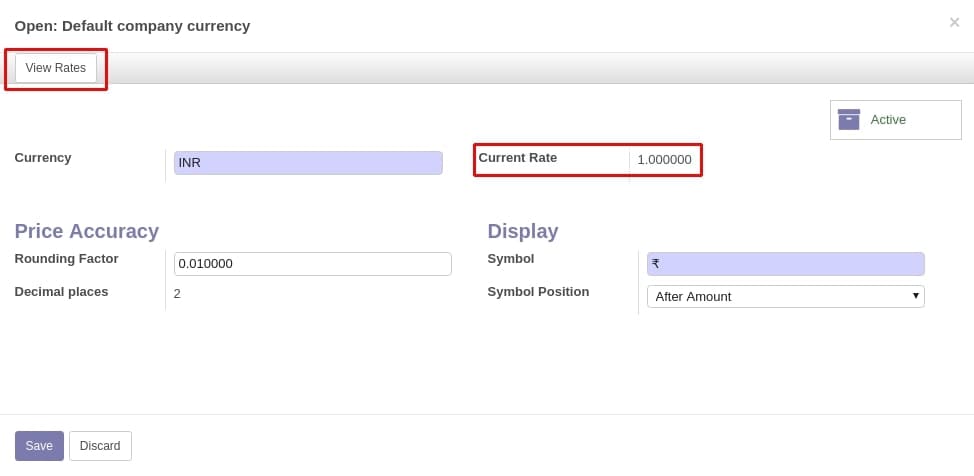
Task: Save the currency settings
Action: pyautogui.click(x=39, y=446)
